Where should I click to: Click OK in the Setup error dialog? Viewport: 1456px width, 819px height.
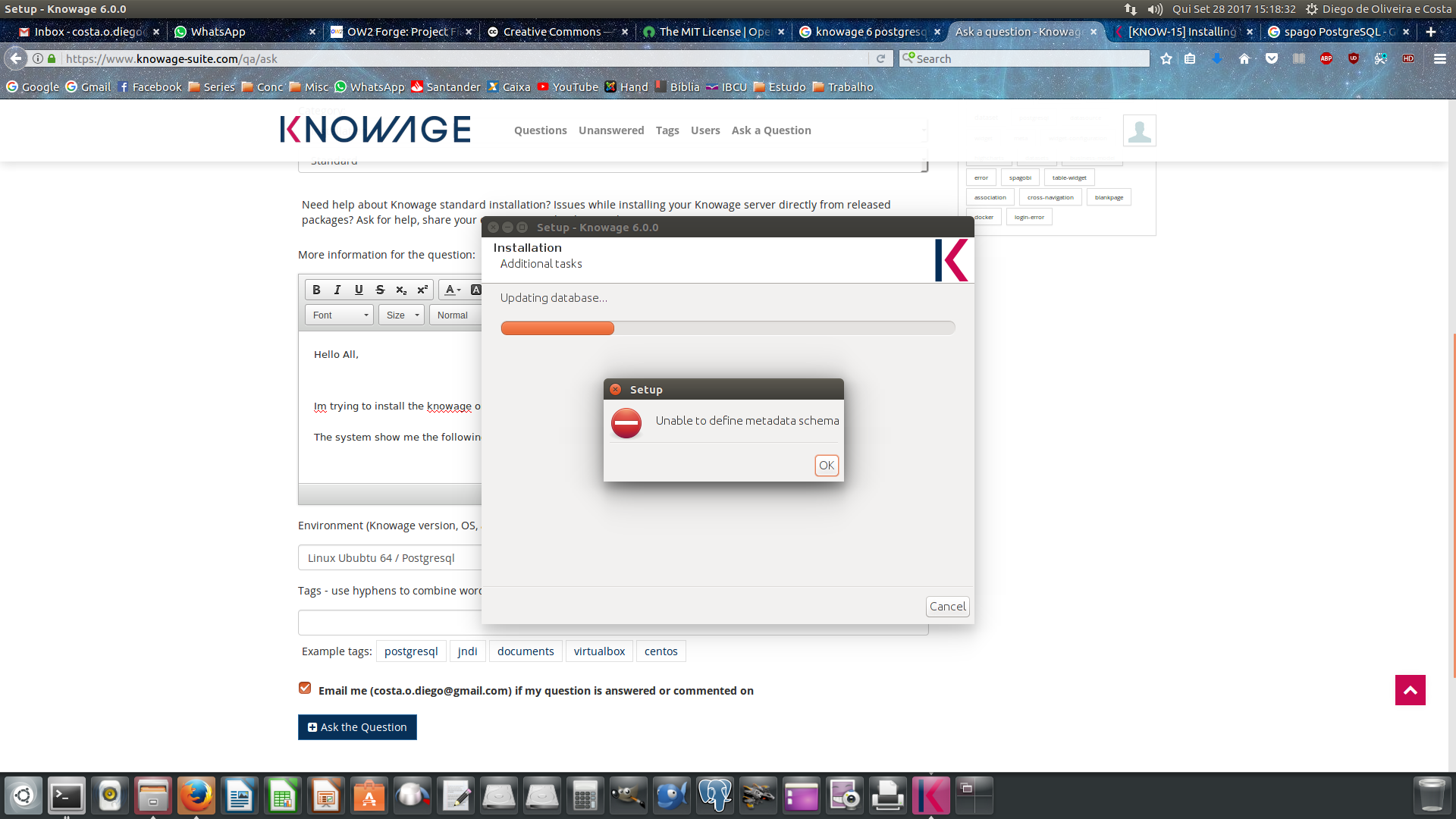[x=827, y=465]
